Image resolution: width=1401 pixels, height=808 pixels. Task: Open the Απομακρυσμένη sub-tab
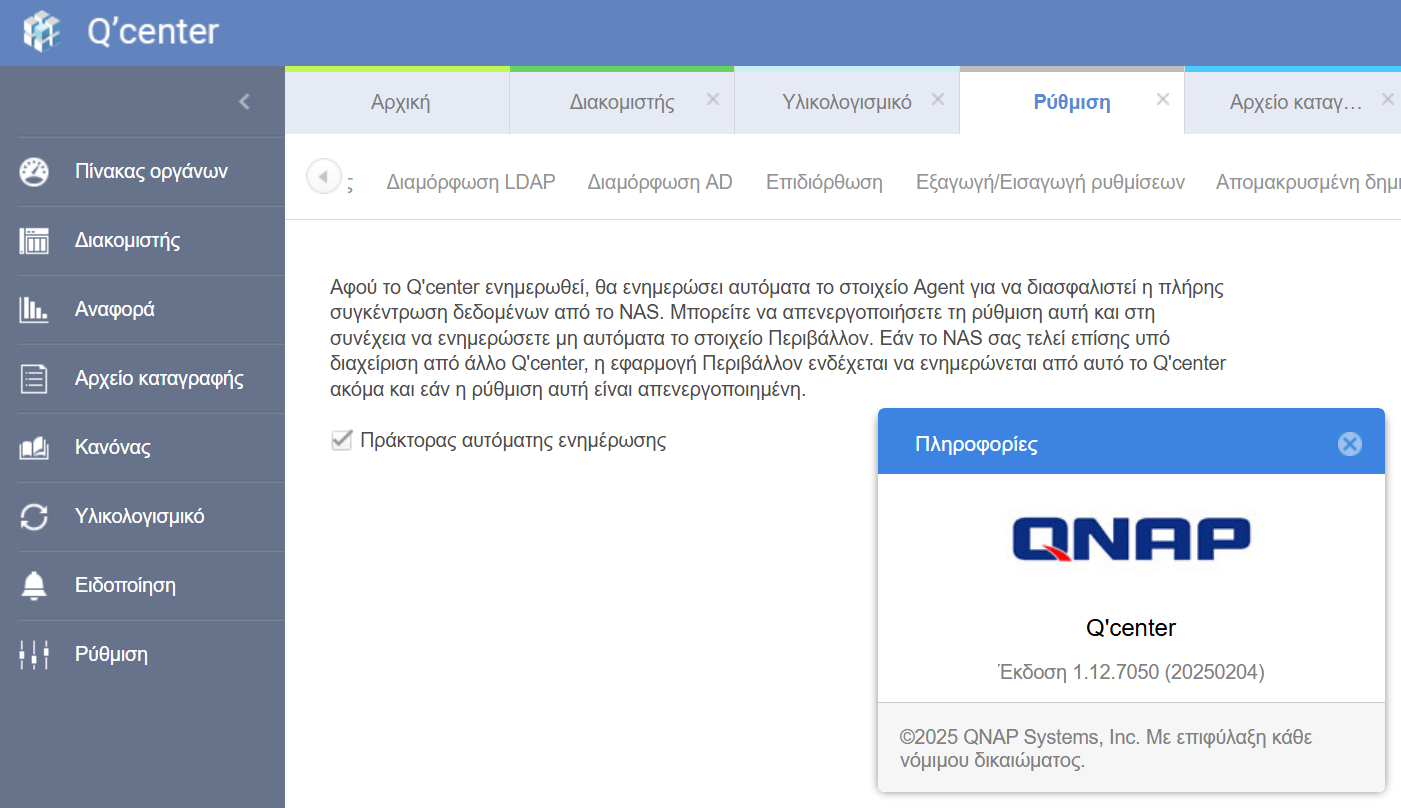1308,182
